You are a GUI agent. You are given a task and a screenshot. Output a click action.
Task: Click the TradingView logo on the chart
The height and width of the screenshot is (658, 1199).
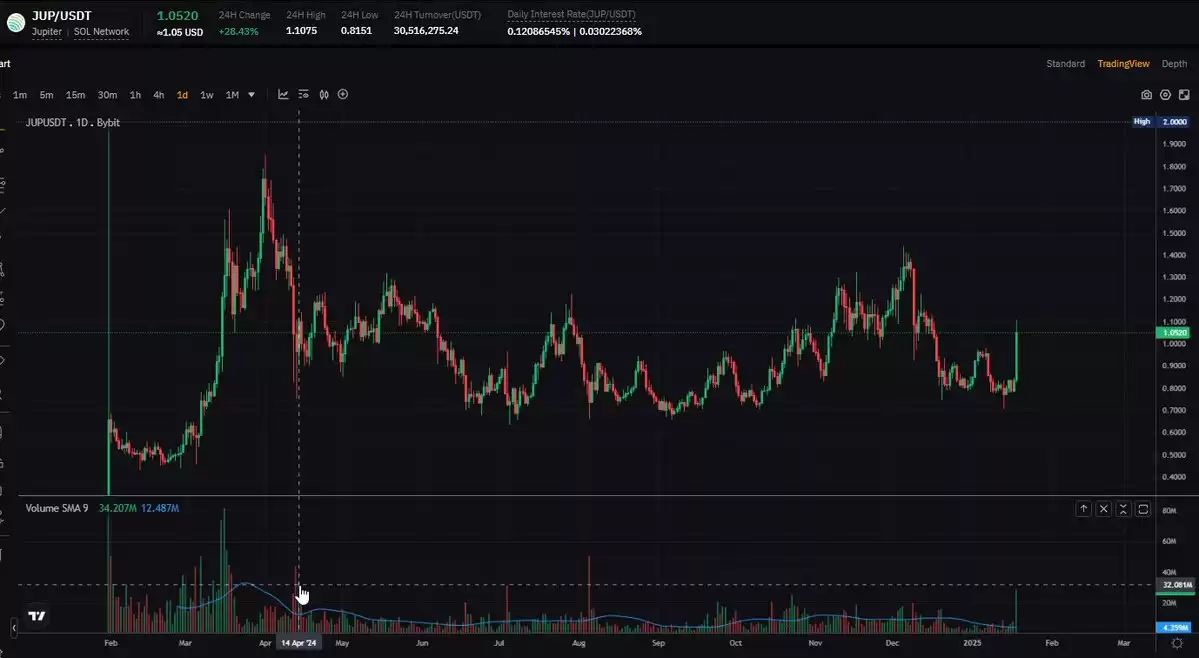click(x=37, y=616)
